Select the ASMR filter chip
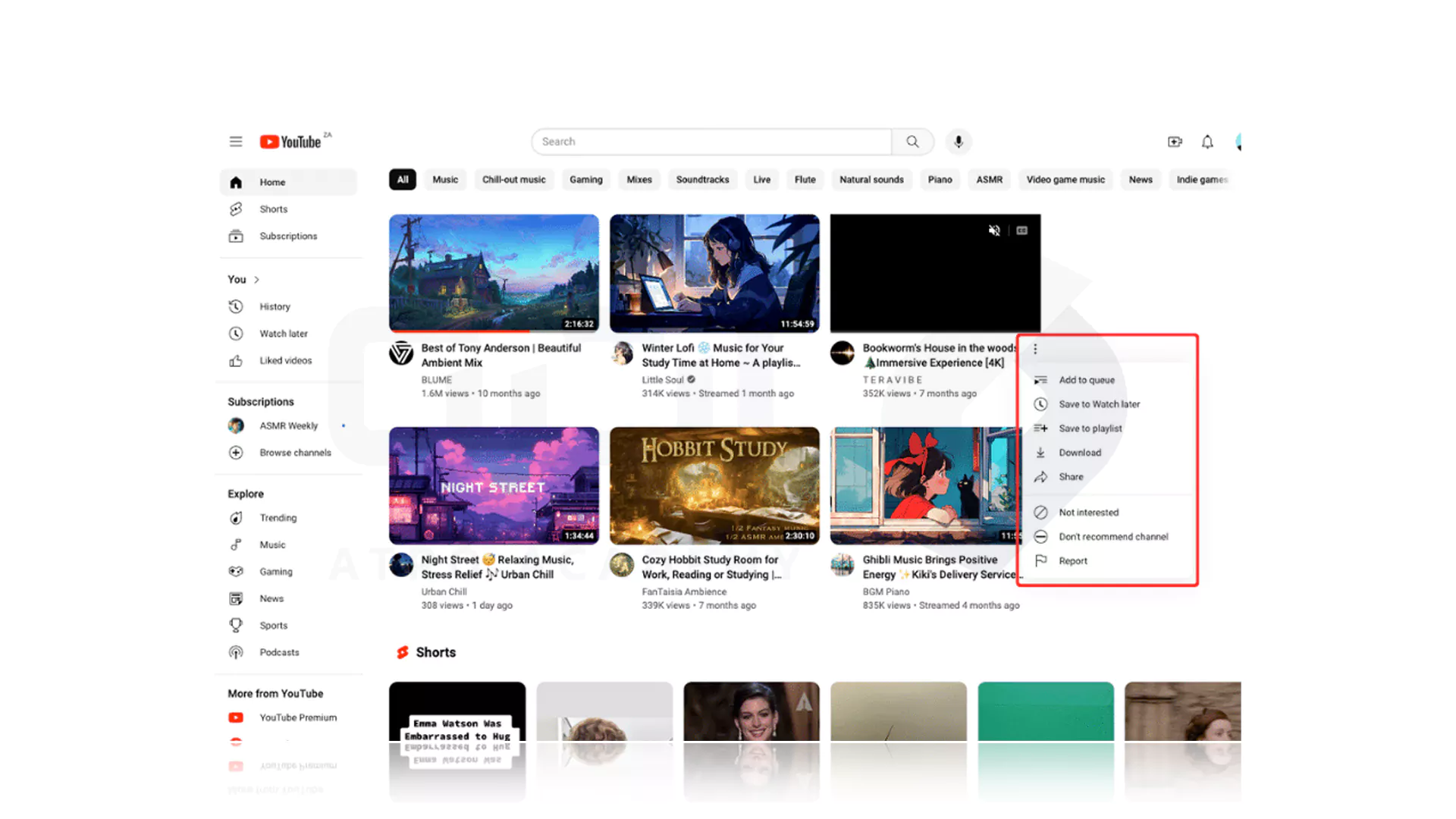Image resolution: width=1456 pixels, height=819 pixels. pos(990,180)
